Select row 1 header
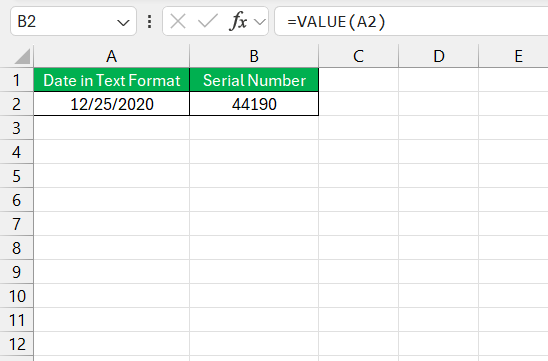Image resolution: width=548 pixels, height=361 pixels. [x=16, y=80]
